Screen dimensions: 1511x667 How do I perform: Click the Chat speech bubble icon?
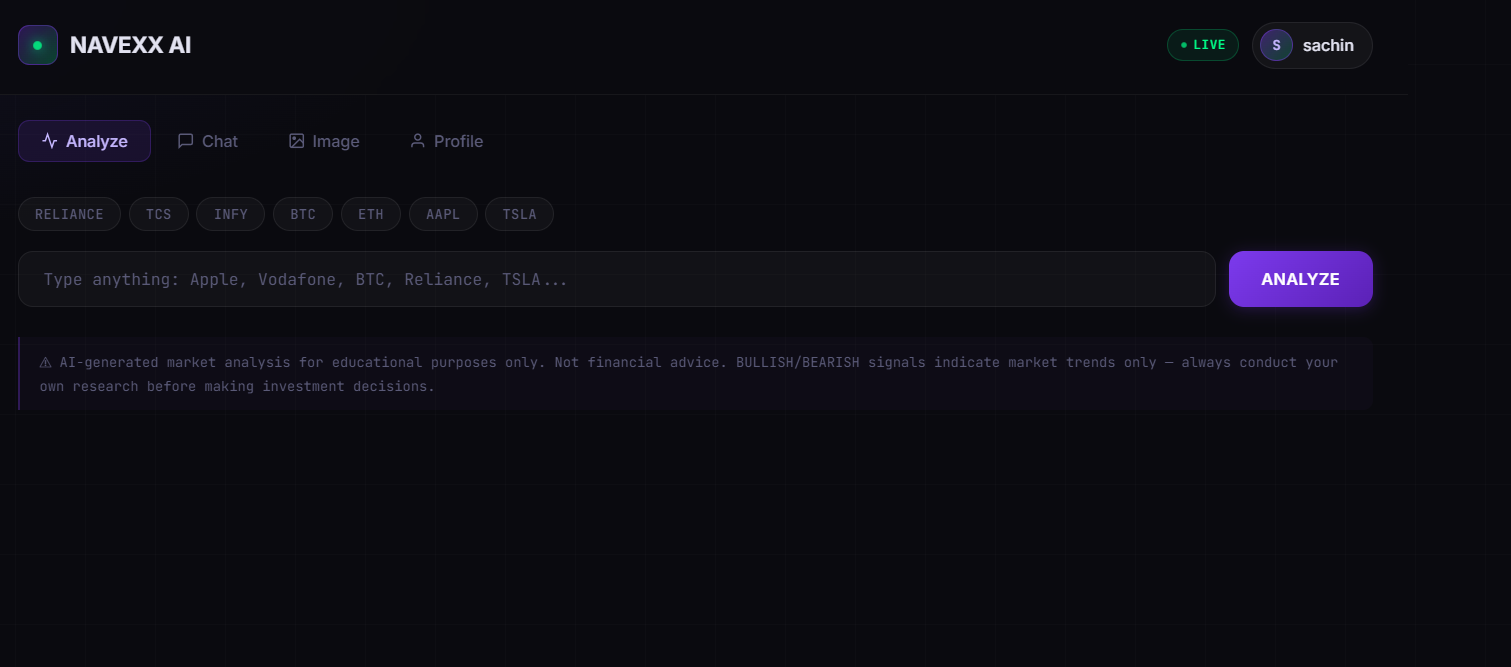pyautogui.click(x=185, y=141)
